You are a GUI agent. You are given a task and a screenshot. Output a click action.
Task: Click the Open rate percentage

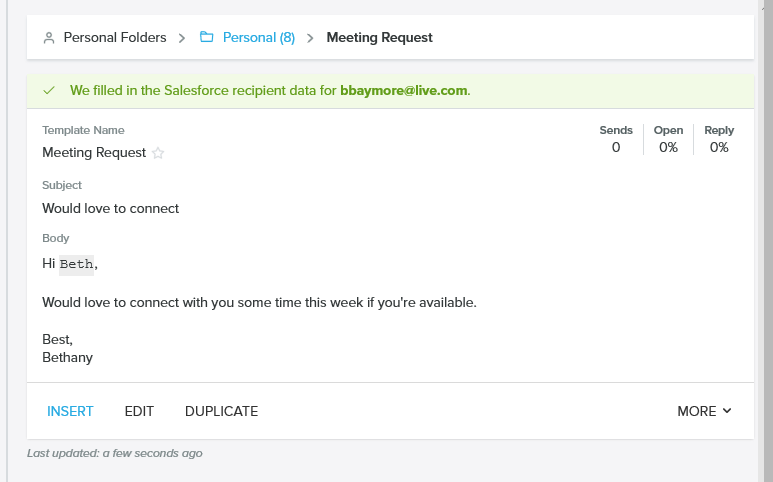point(668,147)
